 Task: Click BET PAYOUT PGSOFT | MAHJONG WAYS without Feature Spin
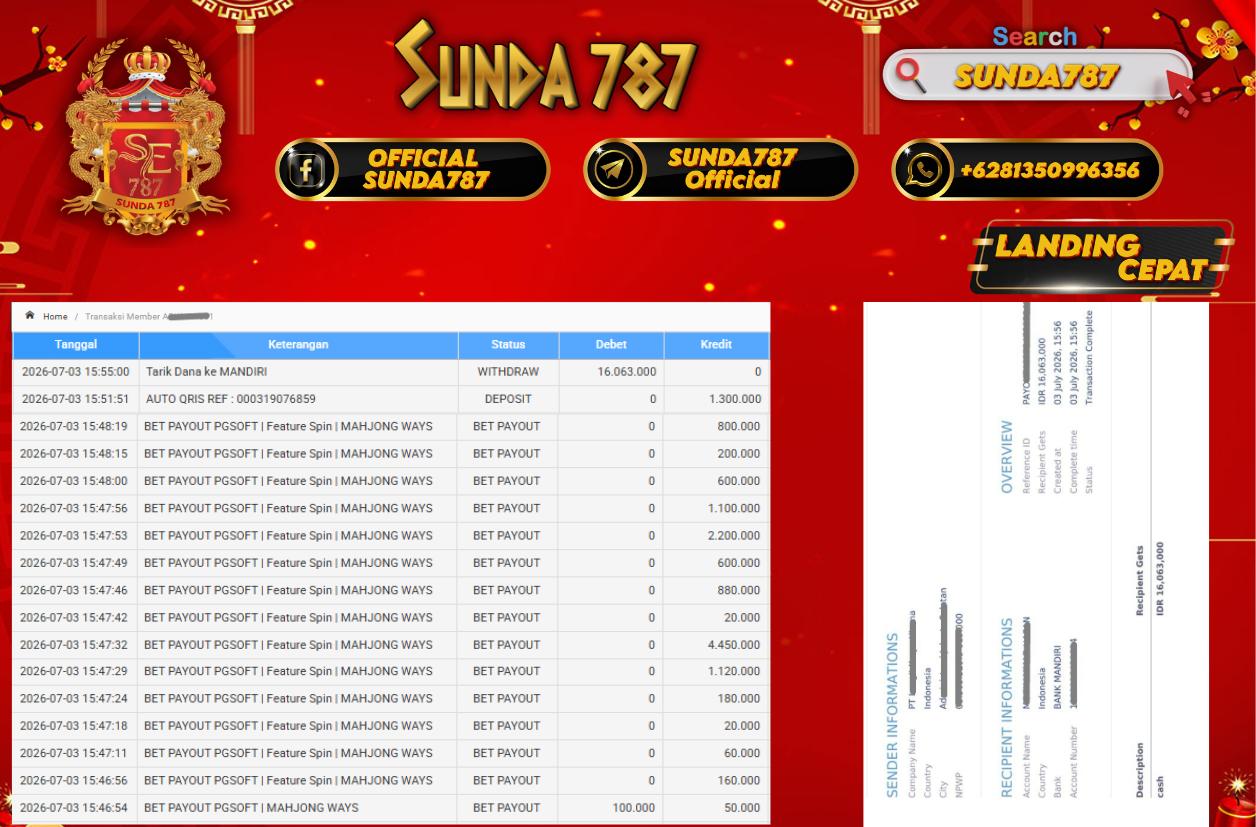(251, 808)
